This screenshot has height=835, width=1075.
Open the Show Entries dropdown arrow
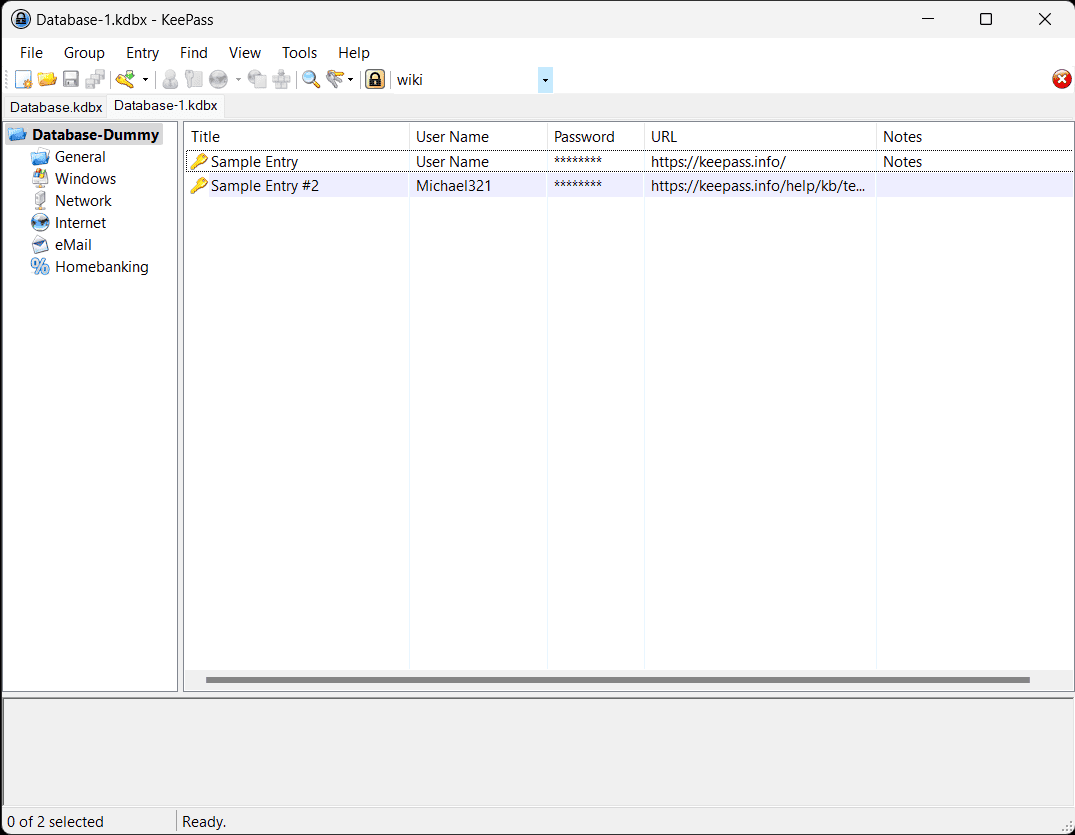[350, 80]
